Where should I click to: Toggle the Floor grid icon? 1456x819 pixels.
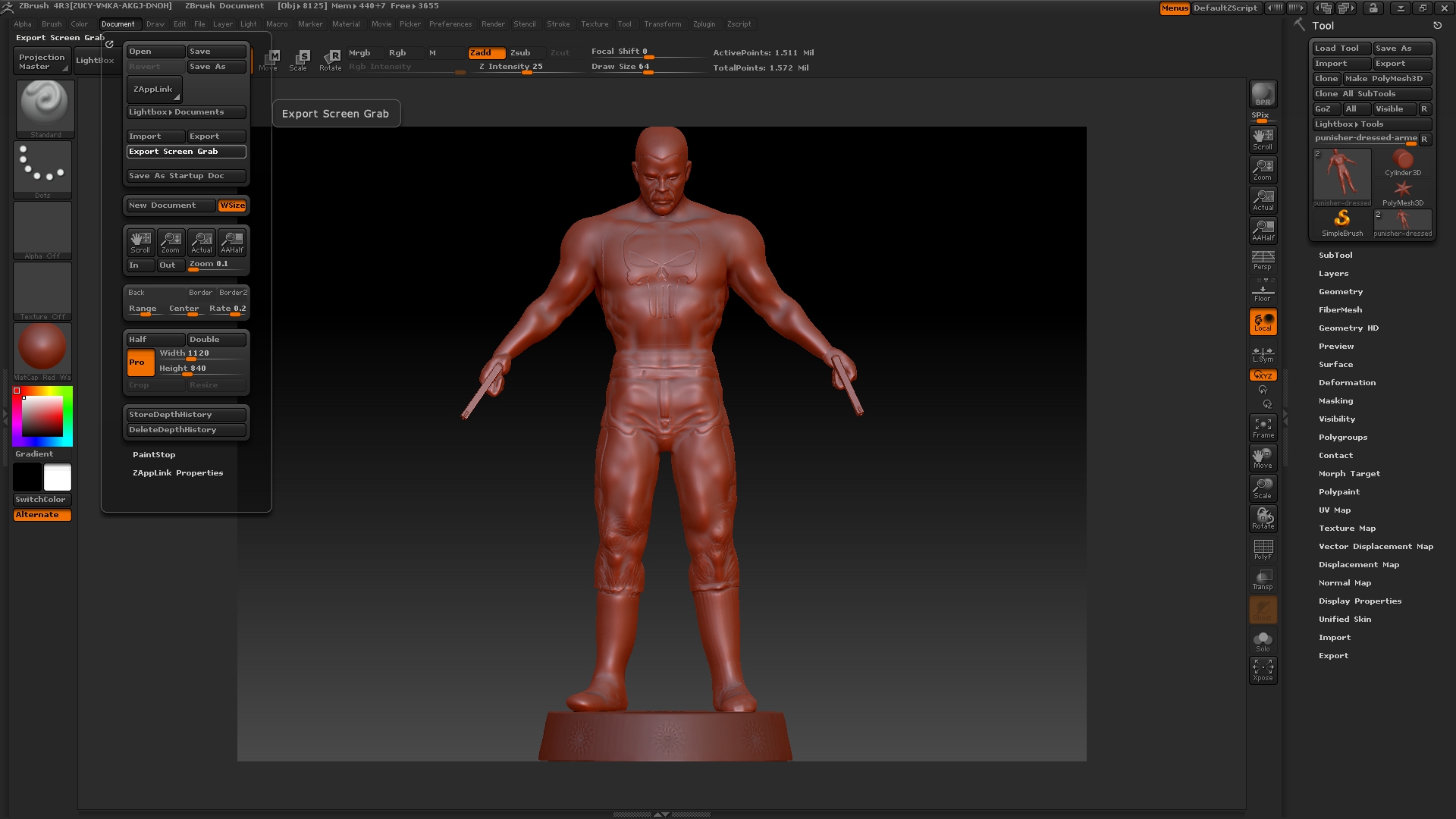(x=1263, y=291)
